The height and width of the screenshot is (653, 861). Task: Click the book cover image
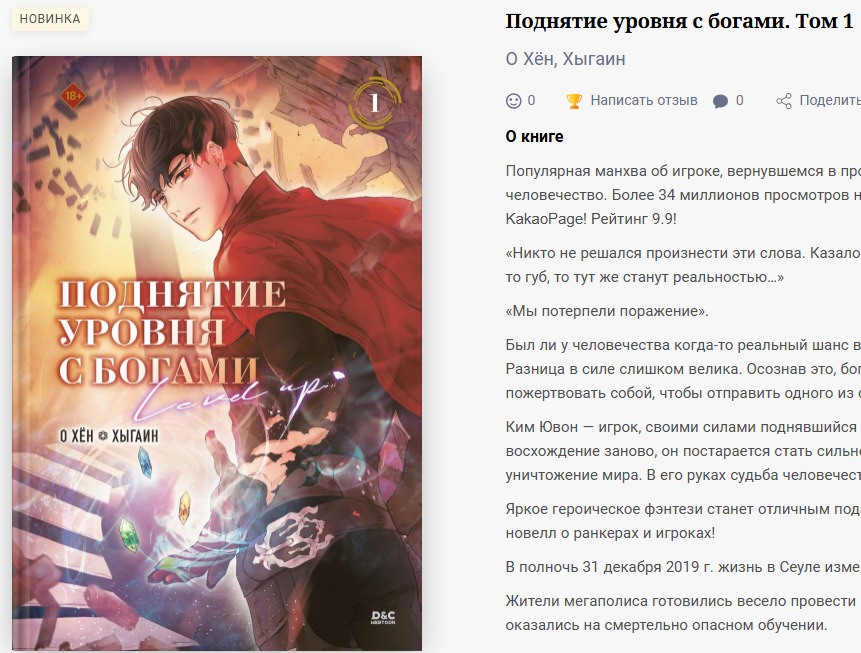coord(217,353)
